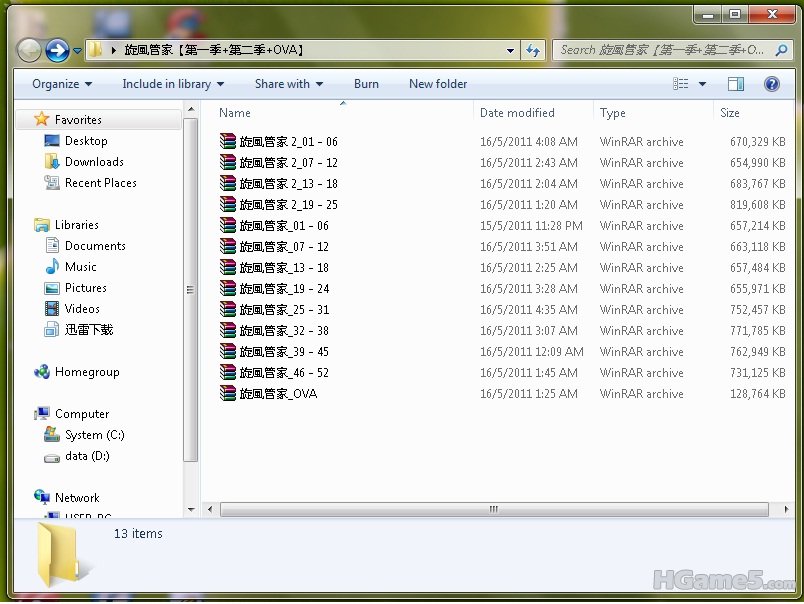This screenshot has height=604, width=804.
Task: Click the Refresh button beside address bar
Action: pos(533,50)
